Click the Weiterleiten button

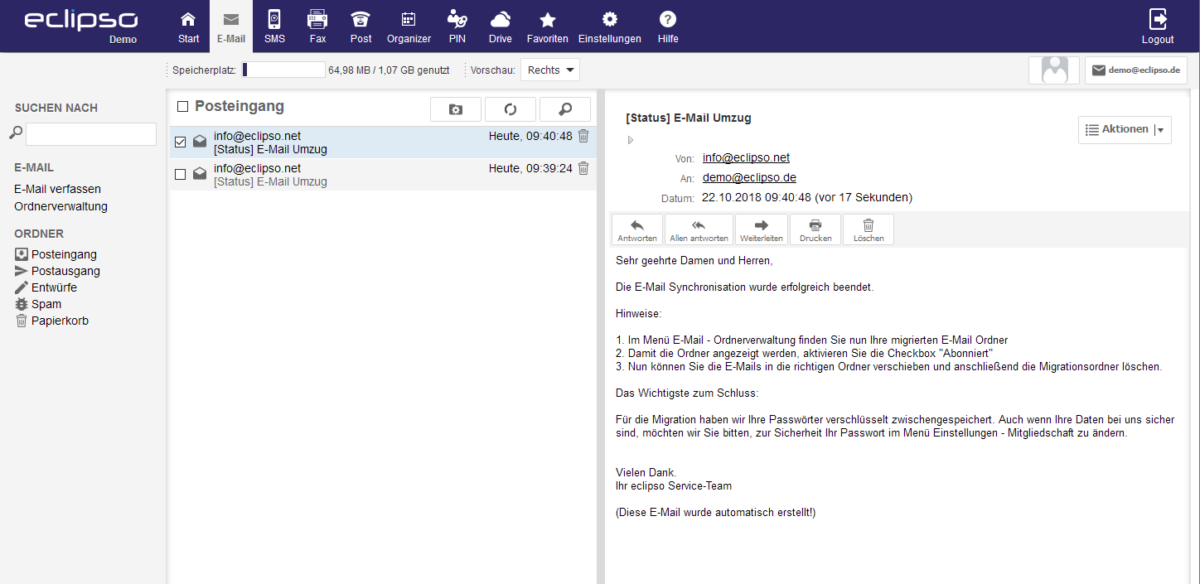coord(761,229)
